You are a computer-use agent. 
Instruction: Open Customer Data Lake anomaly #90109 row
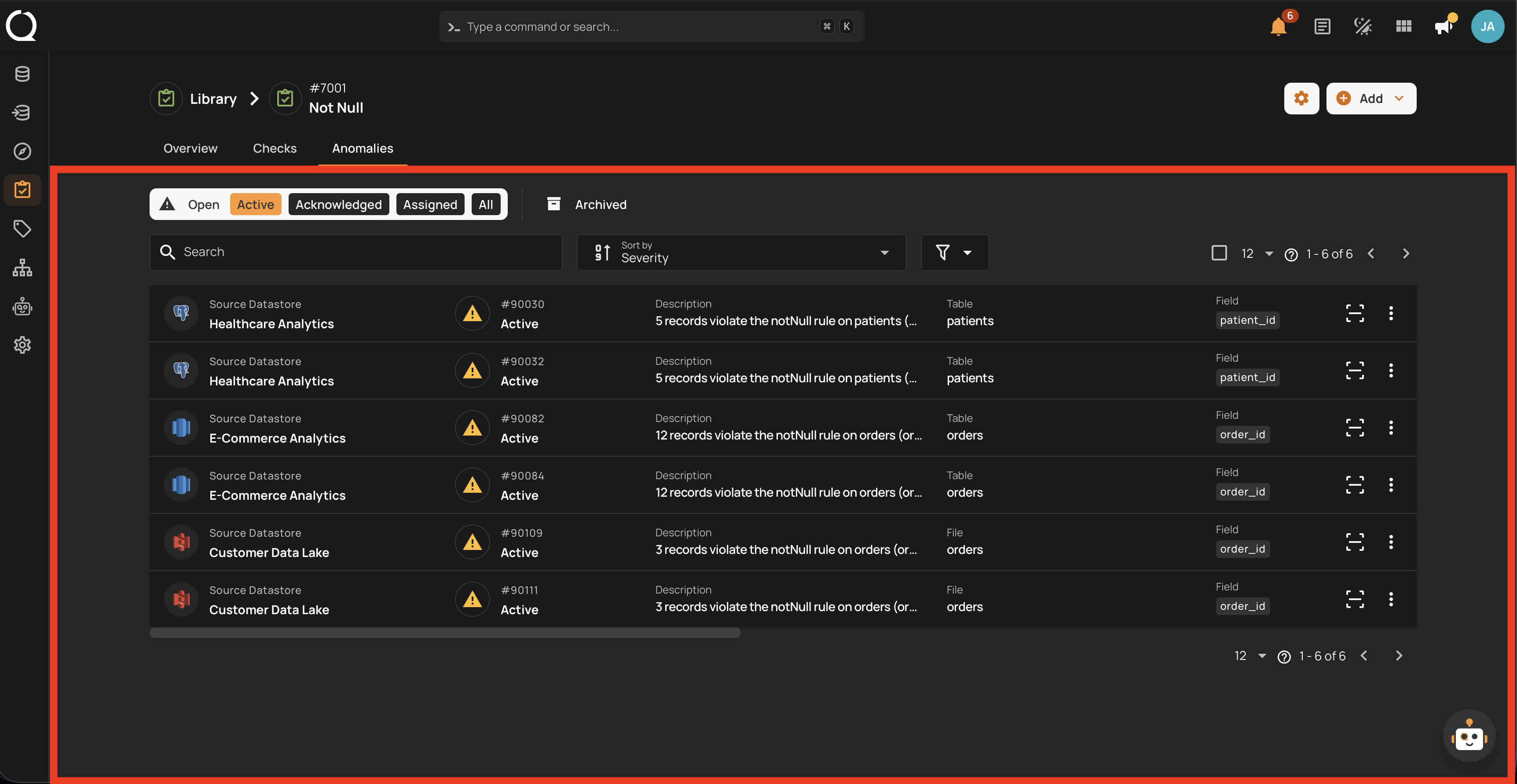(x=783, y=542)
